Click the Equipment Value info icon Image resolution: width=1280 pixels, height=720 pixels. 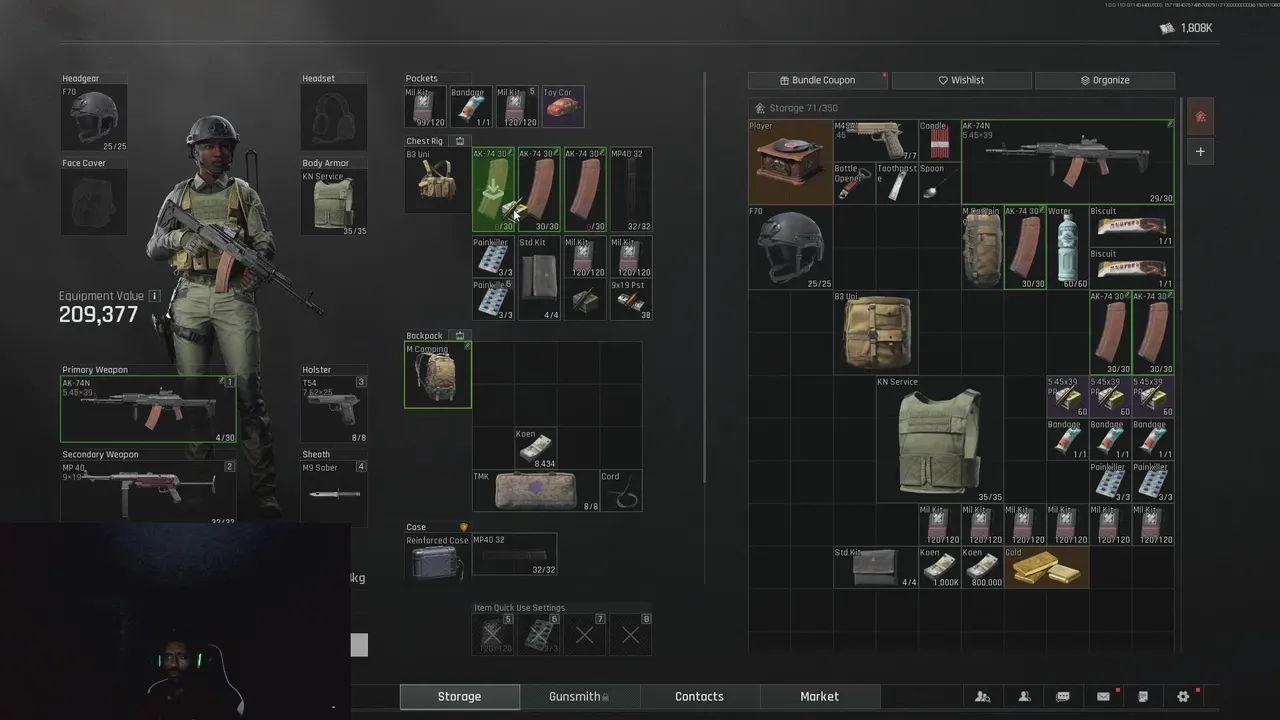click(x=154, y=296)
